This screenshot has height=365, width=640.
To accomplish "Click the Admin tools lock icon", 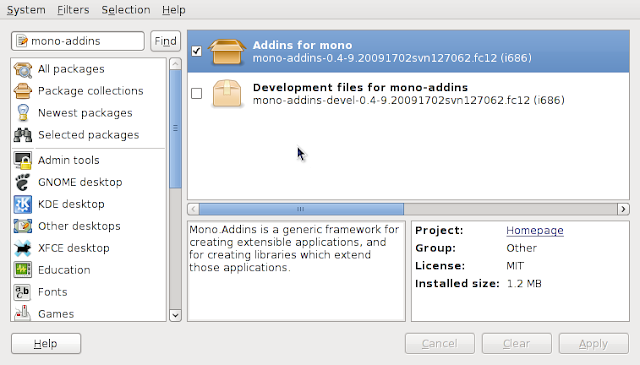I will click(x=23, y=160).
